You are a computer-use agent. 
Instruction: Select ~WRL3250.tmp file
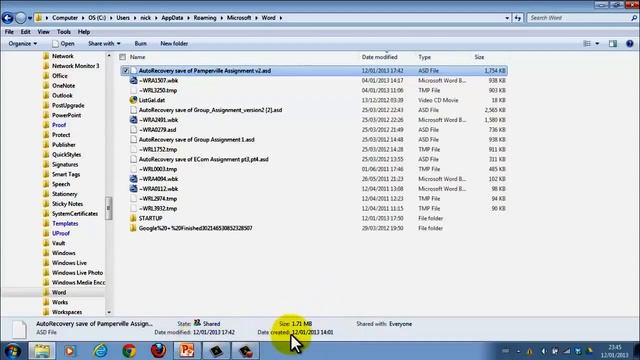coord(158,90)
